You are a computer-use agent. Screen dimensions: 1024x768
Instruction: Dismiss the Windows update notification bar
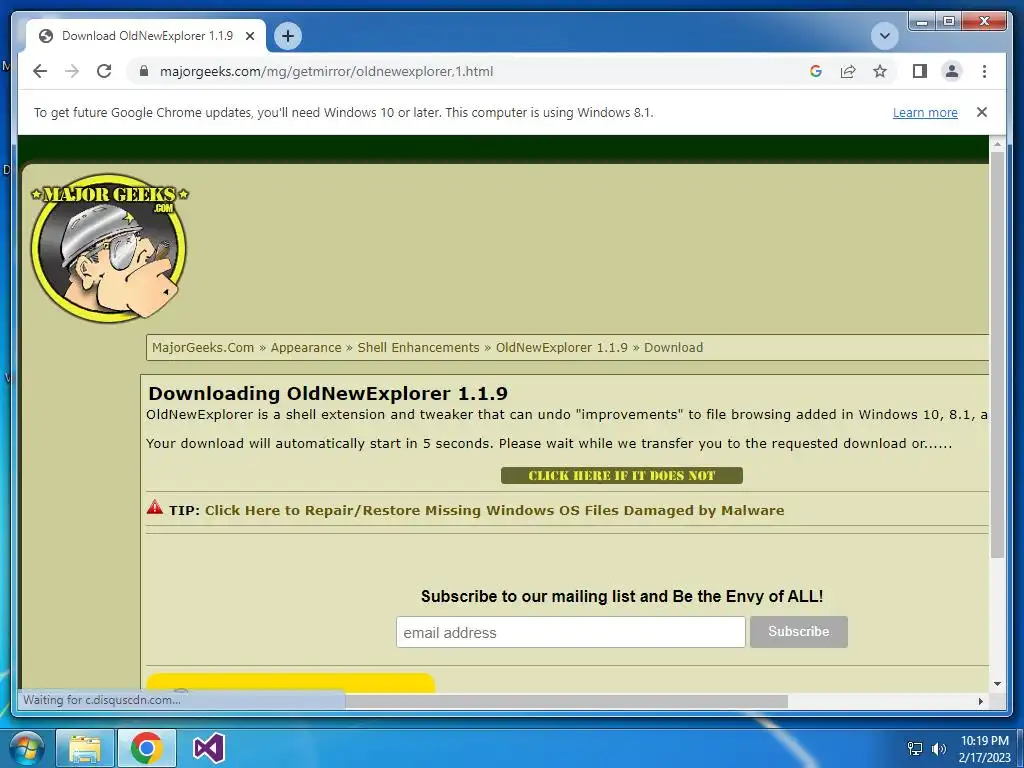(x=982, y=112)
